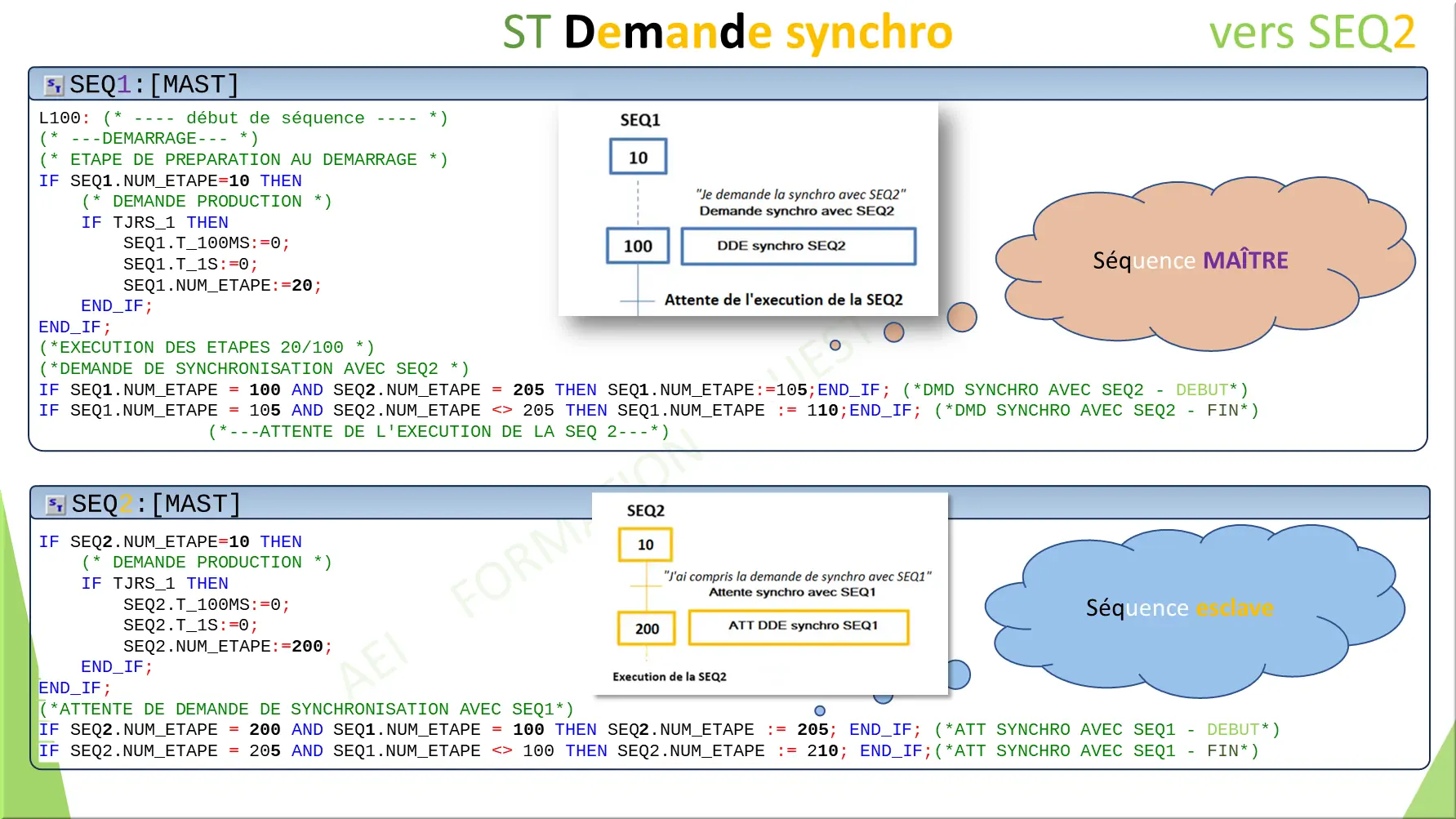The image size is (1456, 819).
Task: Select step 100 in the SEQ1 diagram
Action: tap(638, 245)
